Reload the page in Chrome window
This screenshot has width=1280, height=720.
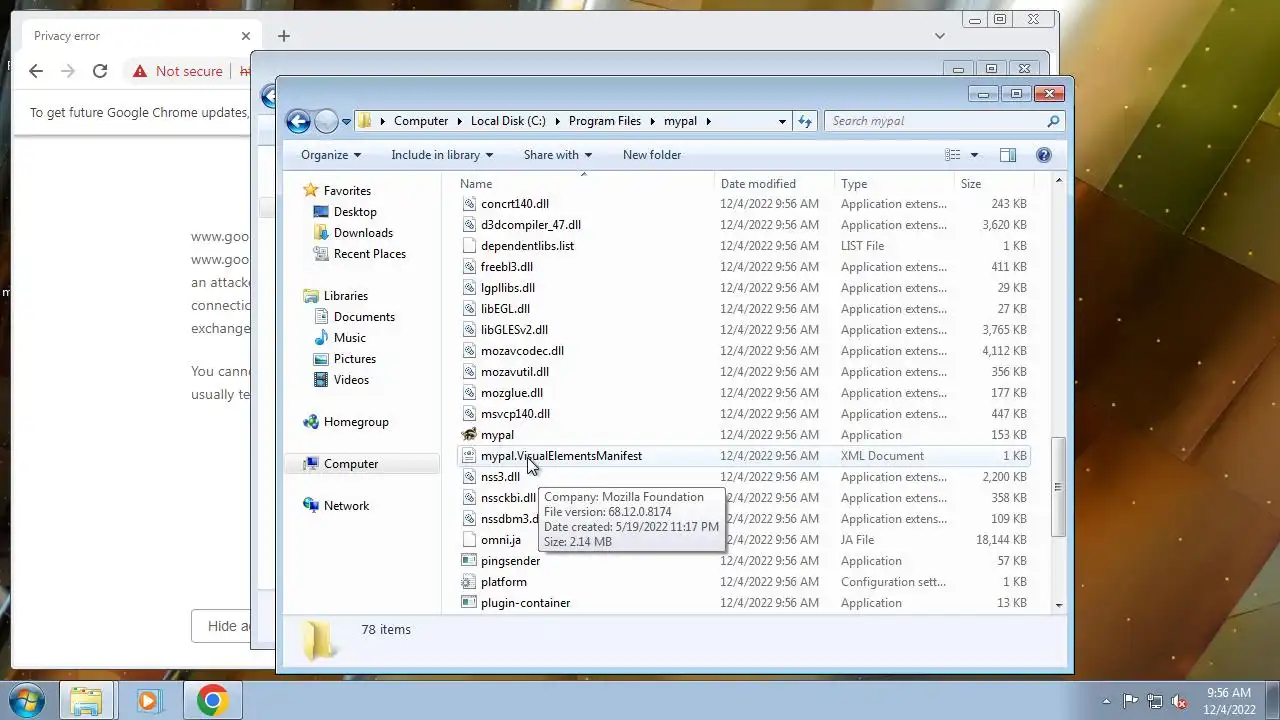click(100, 71)
